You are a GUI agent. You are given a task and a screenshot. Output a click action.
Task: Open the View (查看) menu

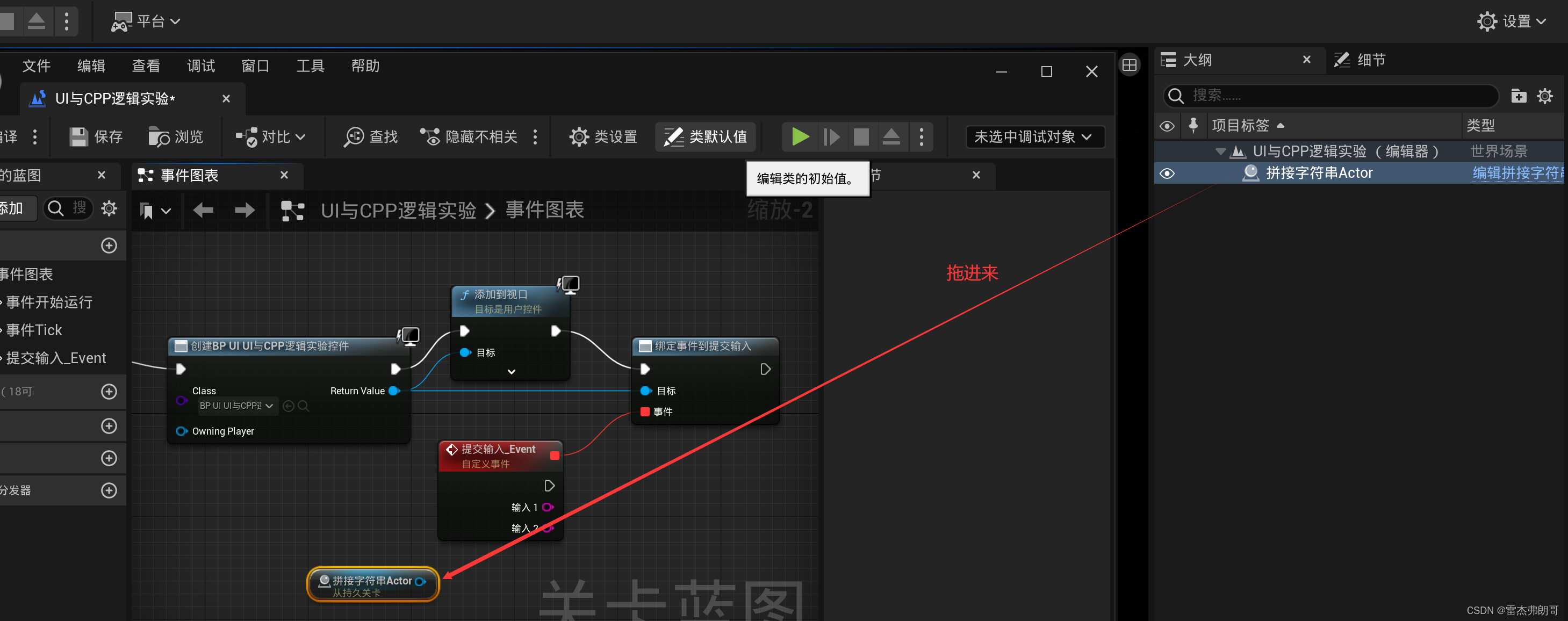tap(146, 66)
